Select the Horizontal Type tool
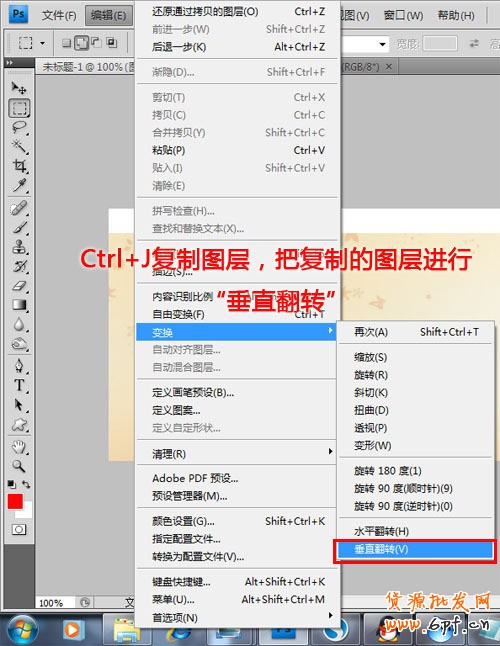 coord(19,385)
